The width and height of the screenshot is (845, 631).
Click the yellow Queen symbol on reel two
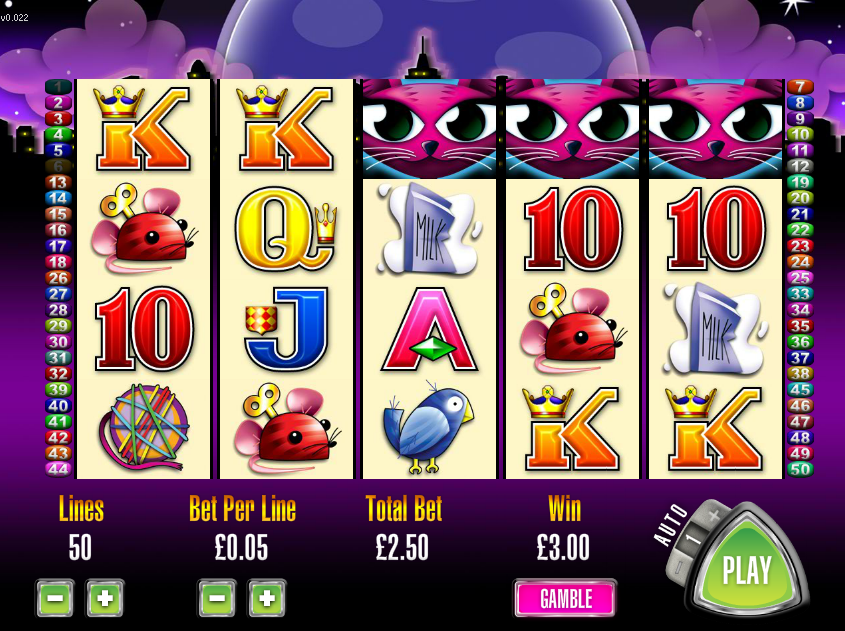(286, 228)
